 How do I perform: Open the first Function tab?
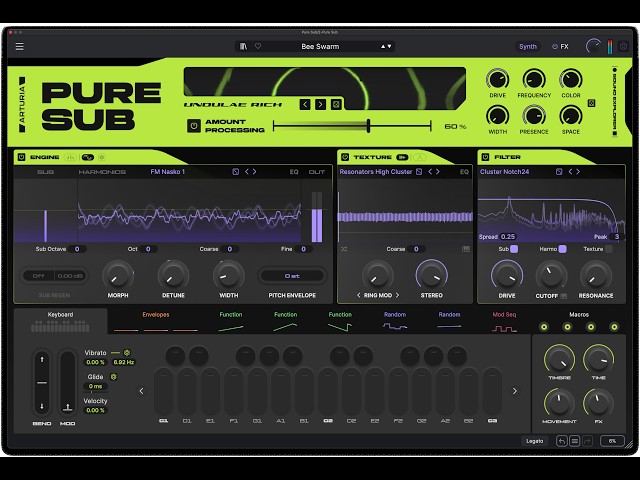pos(231,321)
